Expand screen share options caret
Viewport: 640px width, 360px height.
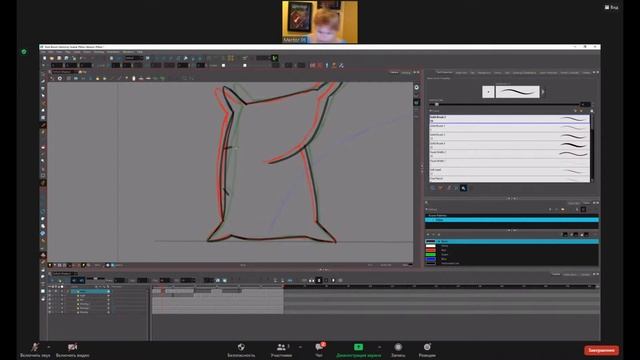point(379,347)
